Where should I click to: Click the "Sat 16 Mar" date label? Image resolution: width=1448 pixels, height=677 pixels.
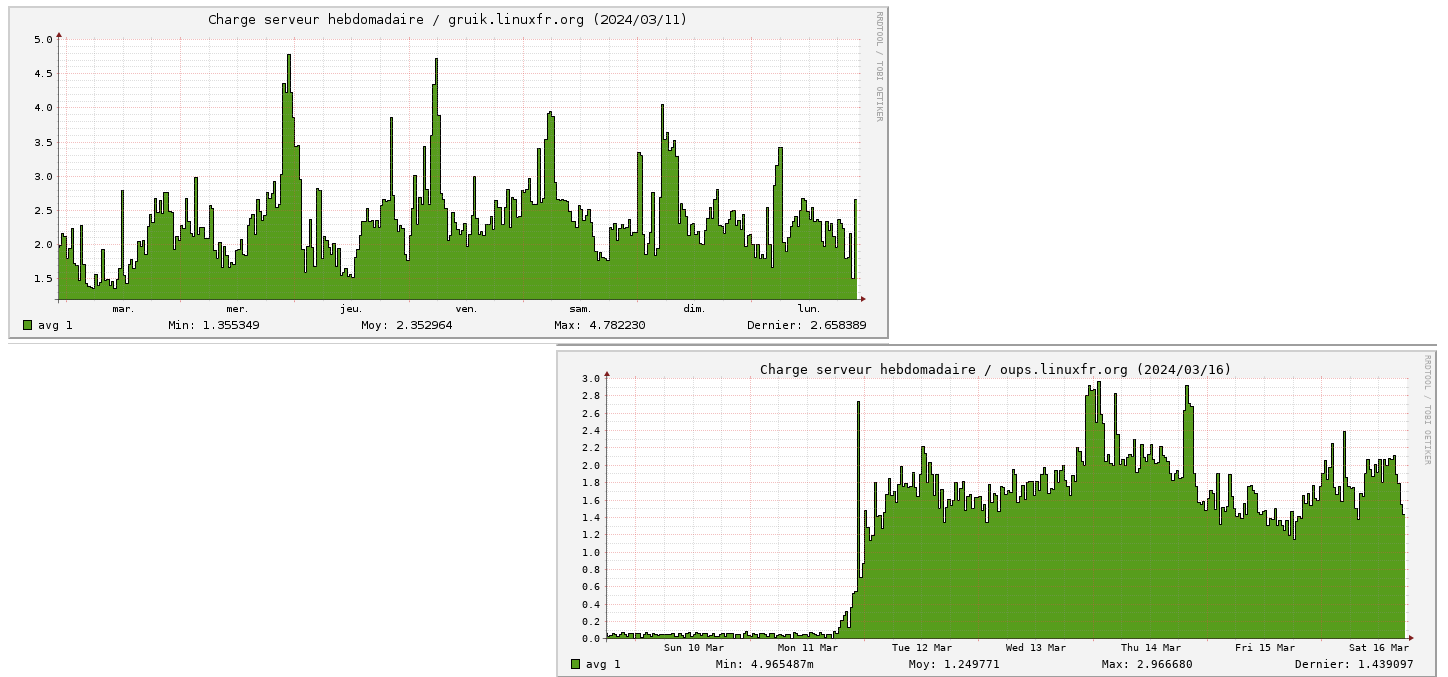pyautogui.click(x=1378, y=648)
